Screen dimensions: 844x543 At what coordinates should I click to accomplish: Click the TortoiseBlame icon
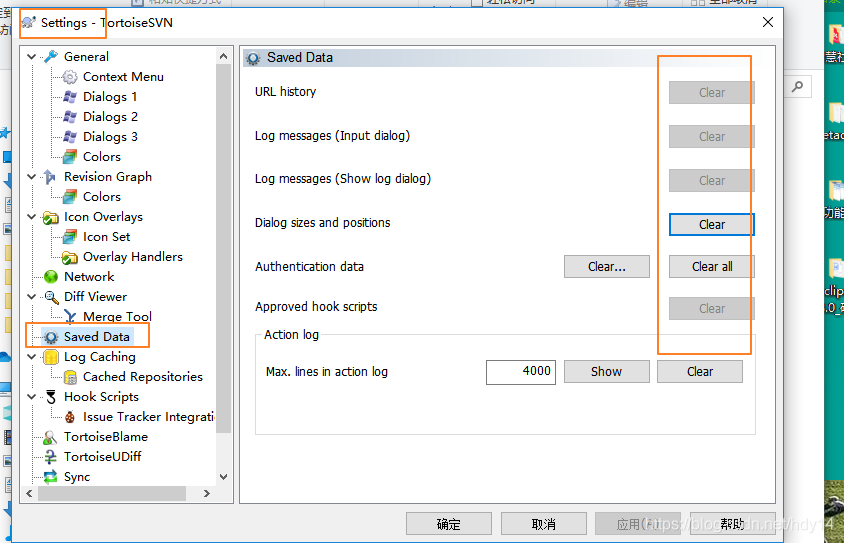[50, 437]
